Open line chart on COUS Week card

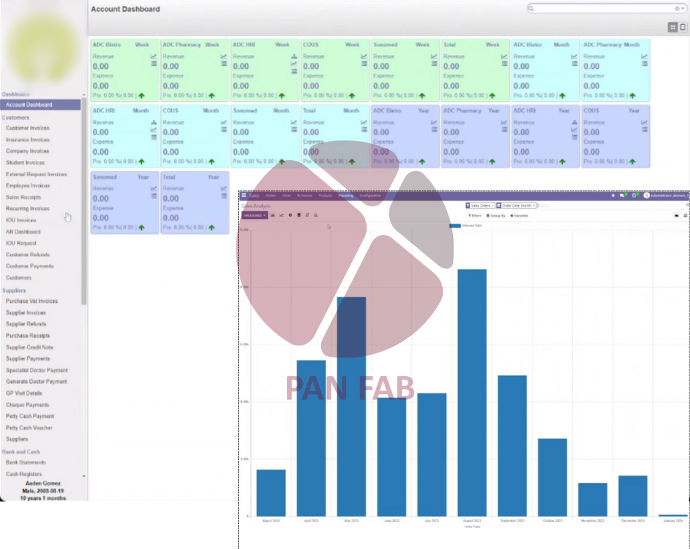364,56
